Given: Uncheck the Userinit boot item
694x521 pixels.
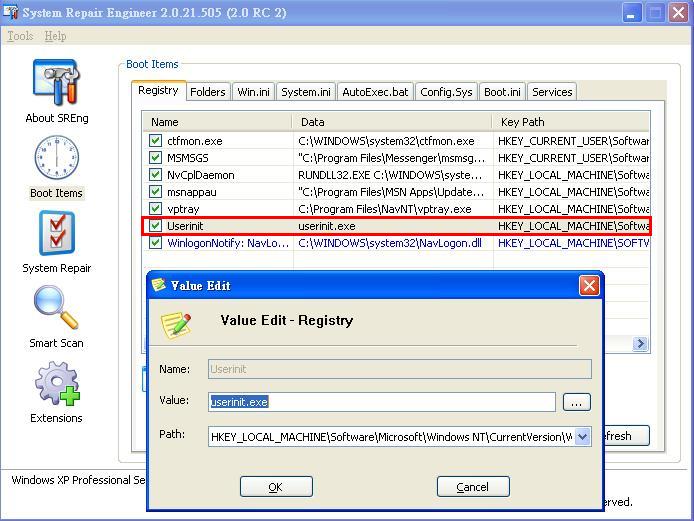Looking at the screenshot, I should point(155,226).
